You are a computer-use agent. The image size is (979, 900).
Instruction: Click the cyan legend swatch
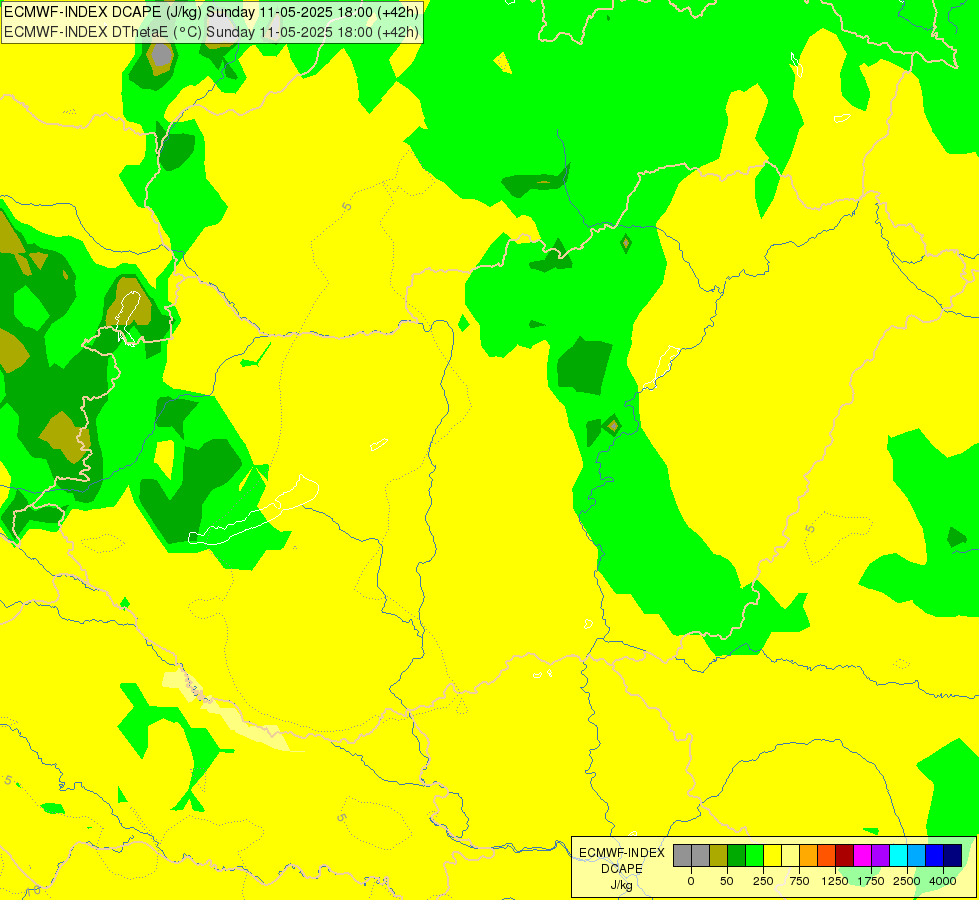pos(898,855)
